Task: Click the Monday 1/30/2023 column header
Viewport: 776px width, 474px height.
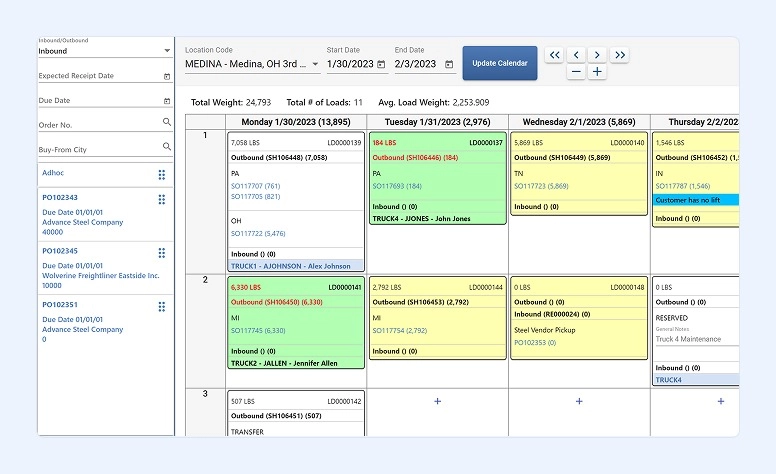Action: (x=296, y=122)
